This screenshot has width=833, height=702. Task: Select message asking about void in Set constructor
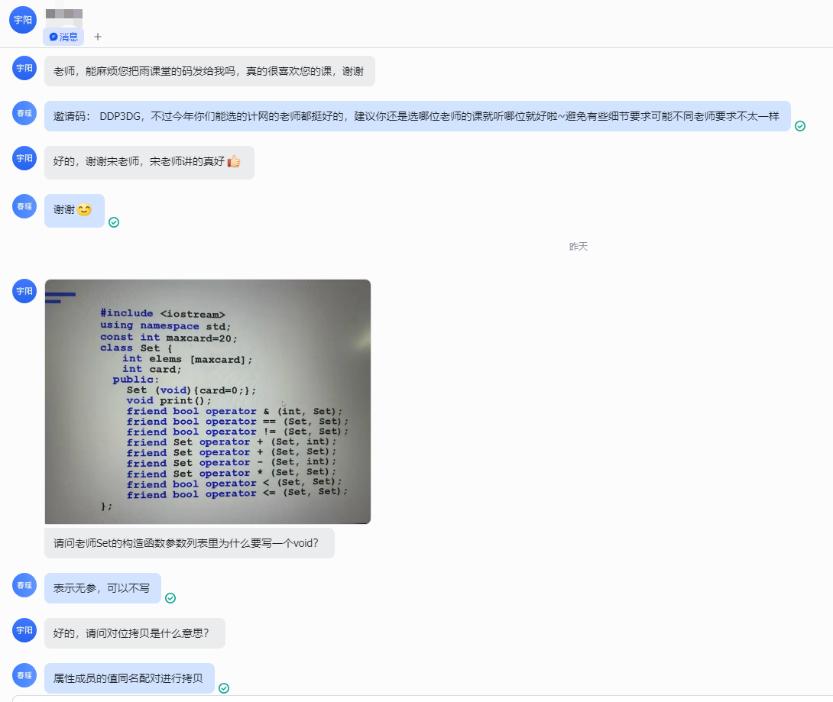point(189,543)
